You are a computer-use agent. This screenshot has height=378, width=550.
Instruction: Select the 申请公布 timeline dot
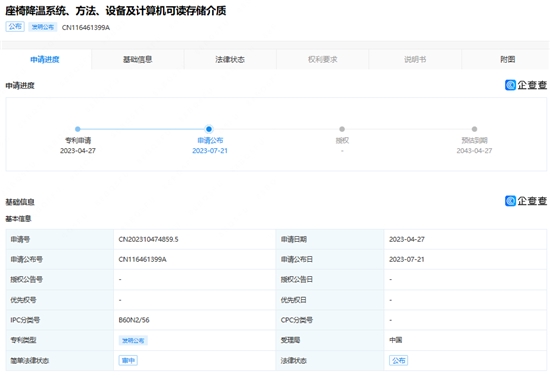pyautogui.click(x=209, y=129)
